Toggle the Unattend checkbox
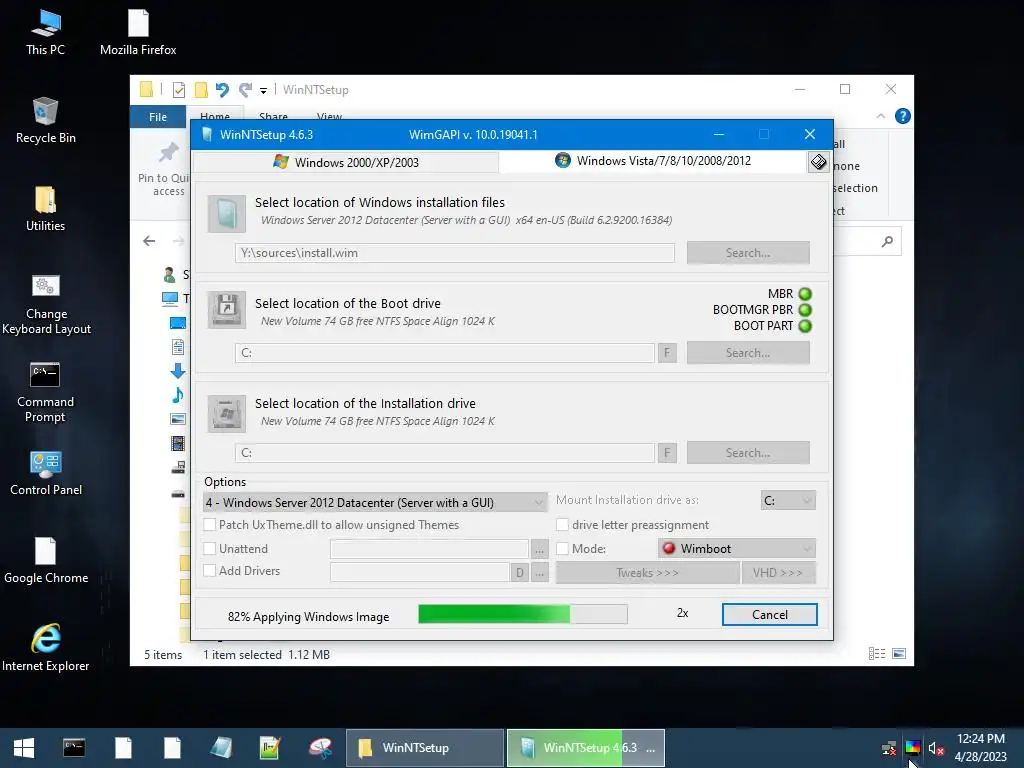This screenshot has width=1024, height=768. [210, 549]
